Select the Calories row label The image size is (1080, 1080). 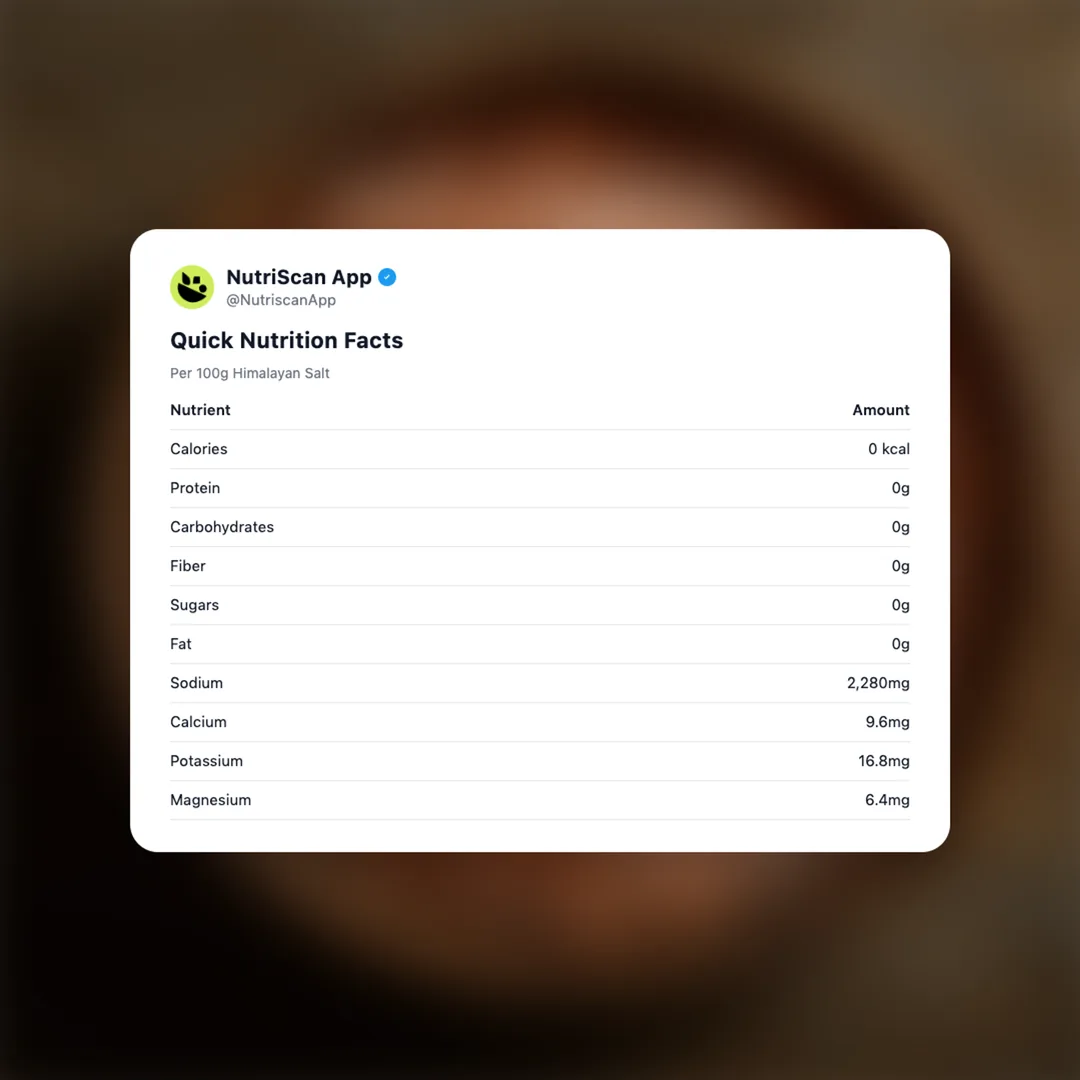pyautogui.click(x=199, y=449)
